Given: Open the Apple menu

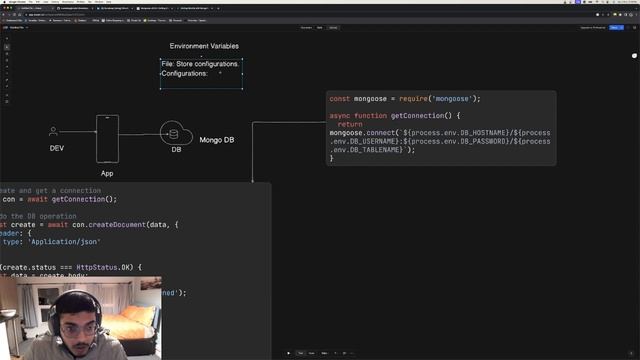Looking at the screenshot, I should 3,2.
